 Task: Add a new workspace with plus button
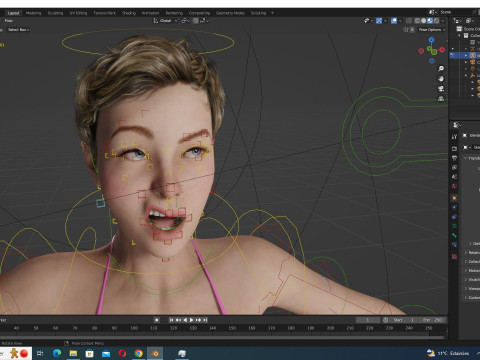coord(272,13)
